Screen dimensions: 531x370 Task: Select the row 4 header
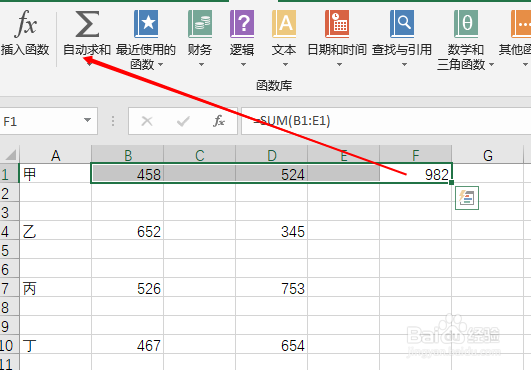pyautogui.click(x=9, y=231)
